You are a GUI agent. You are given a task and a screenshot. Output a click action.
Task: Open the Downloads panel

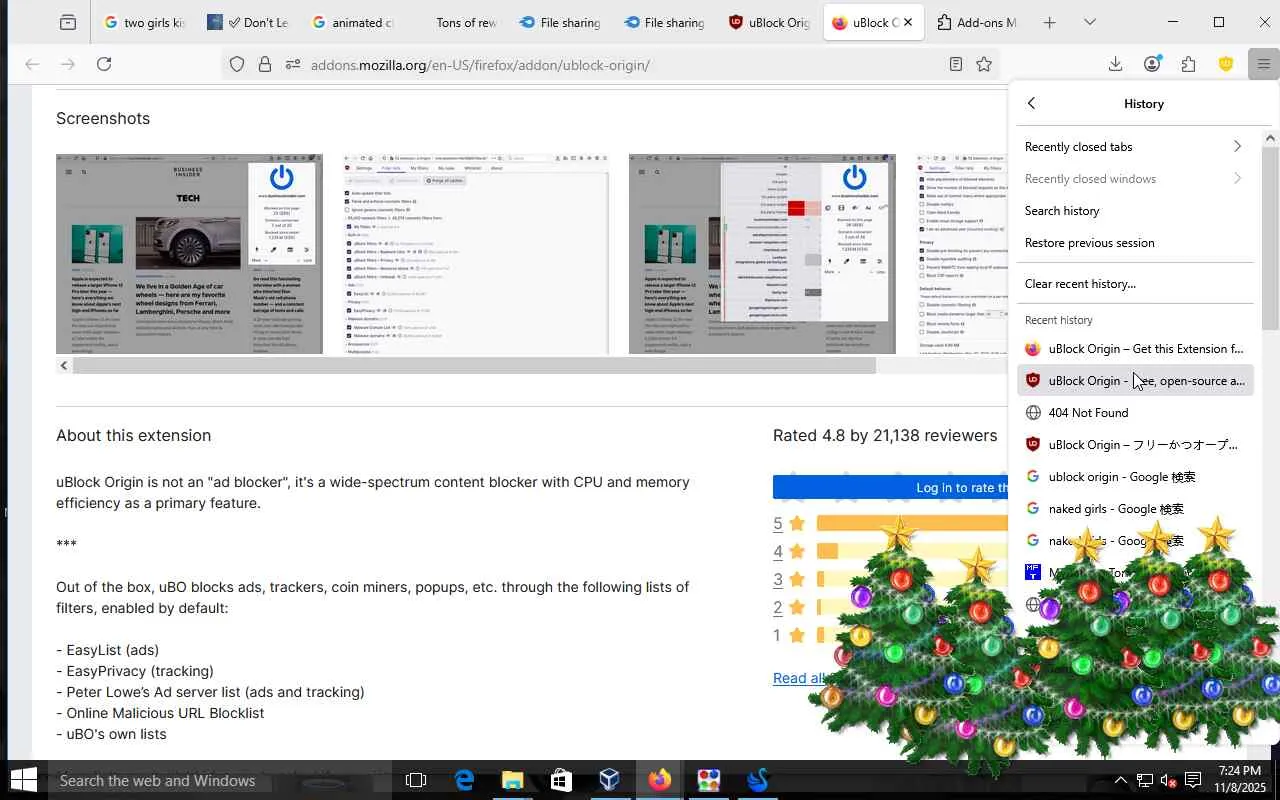1115,64
